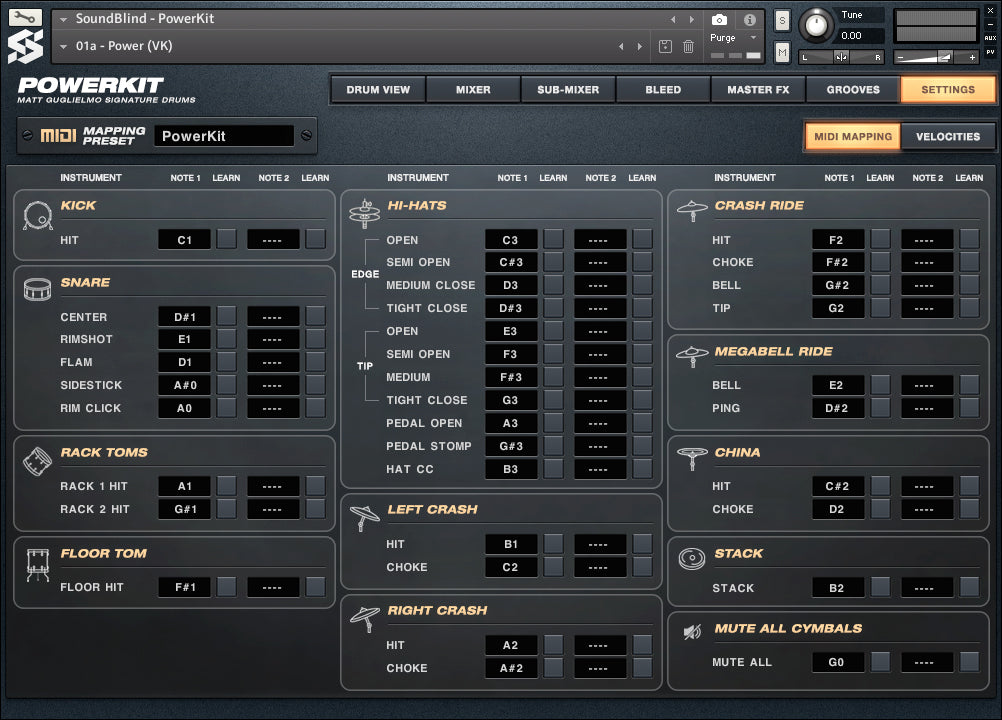Open the wrench instrument options icon
The width and height of the screenshot is (1002, 720).
[x=25, y=17]
